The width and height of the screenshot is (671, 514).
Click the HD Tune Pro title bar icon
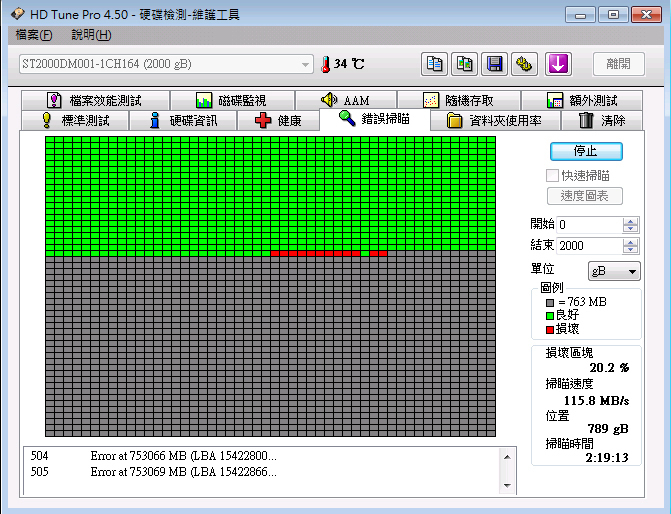tap(17, 14)
